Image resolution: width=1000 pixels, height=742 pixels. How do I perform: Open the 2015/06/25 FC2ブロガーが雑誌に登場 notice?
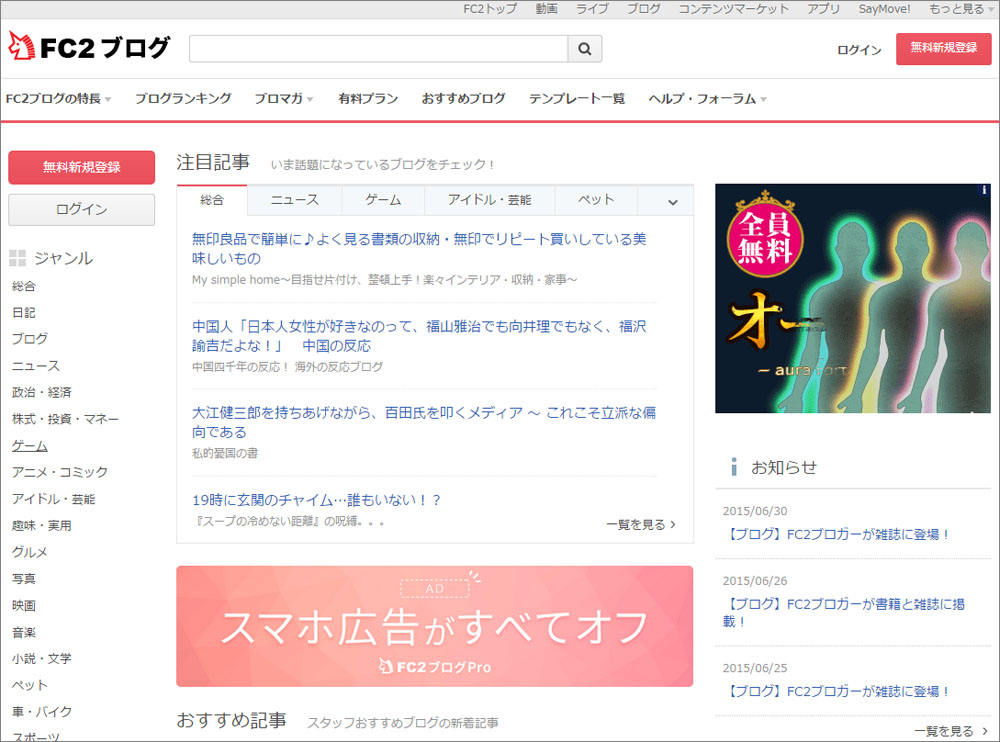click(x=839, y=692)
